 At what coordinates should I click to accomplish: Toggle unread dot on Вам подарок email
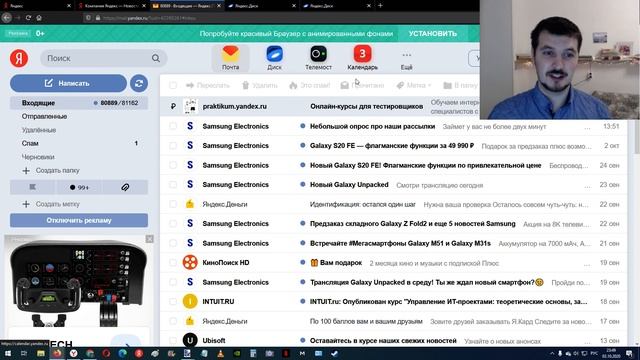click(302, 262)
